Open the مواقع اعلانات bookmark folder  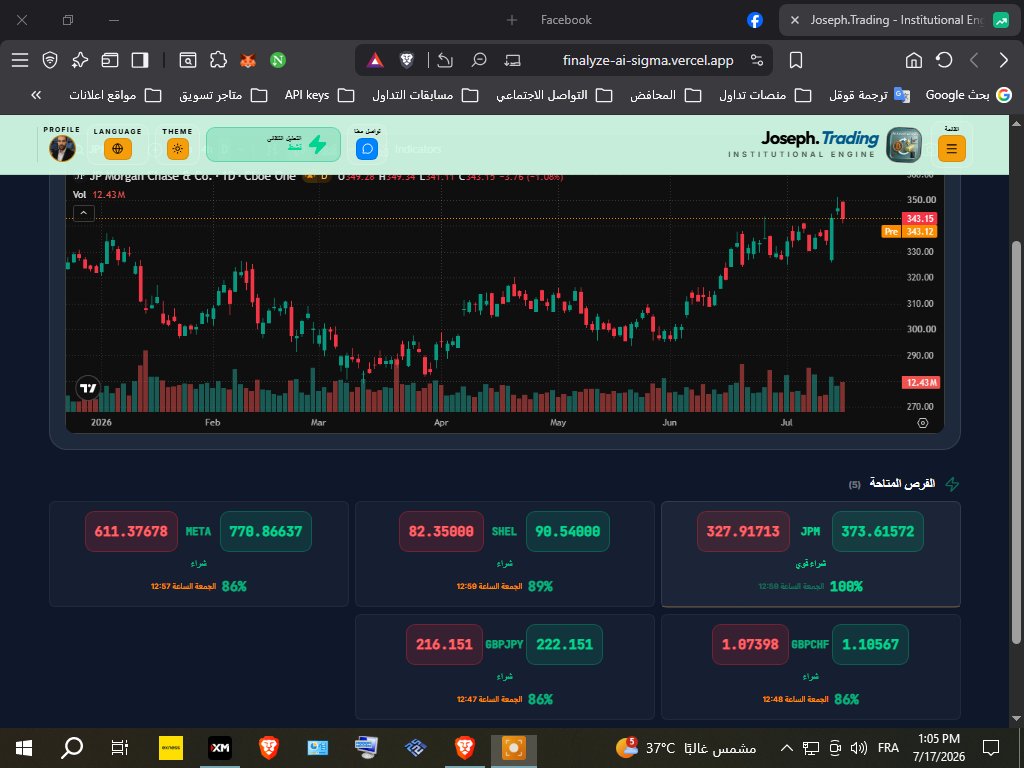(x=116, y=95)
